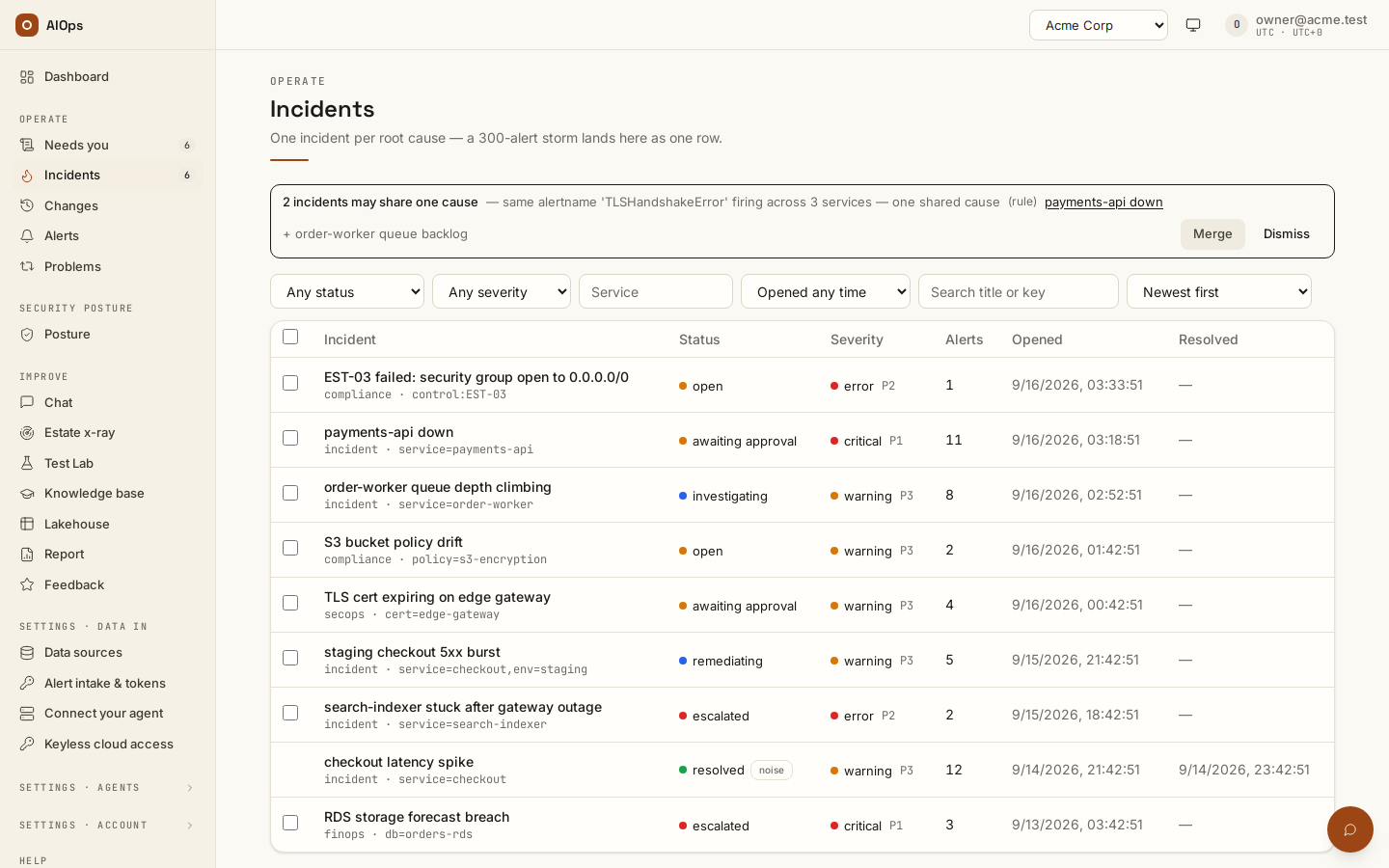Image resolution: width=1389 pixels, height=868 pixels.
Task: Click the Keyless cloud access key icon
Action: pos(27,744)
